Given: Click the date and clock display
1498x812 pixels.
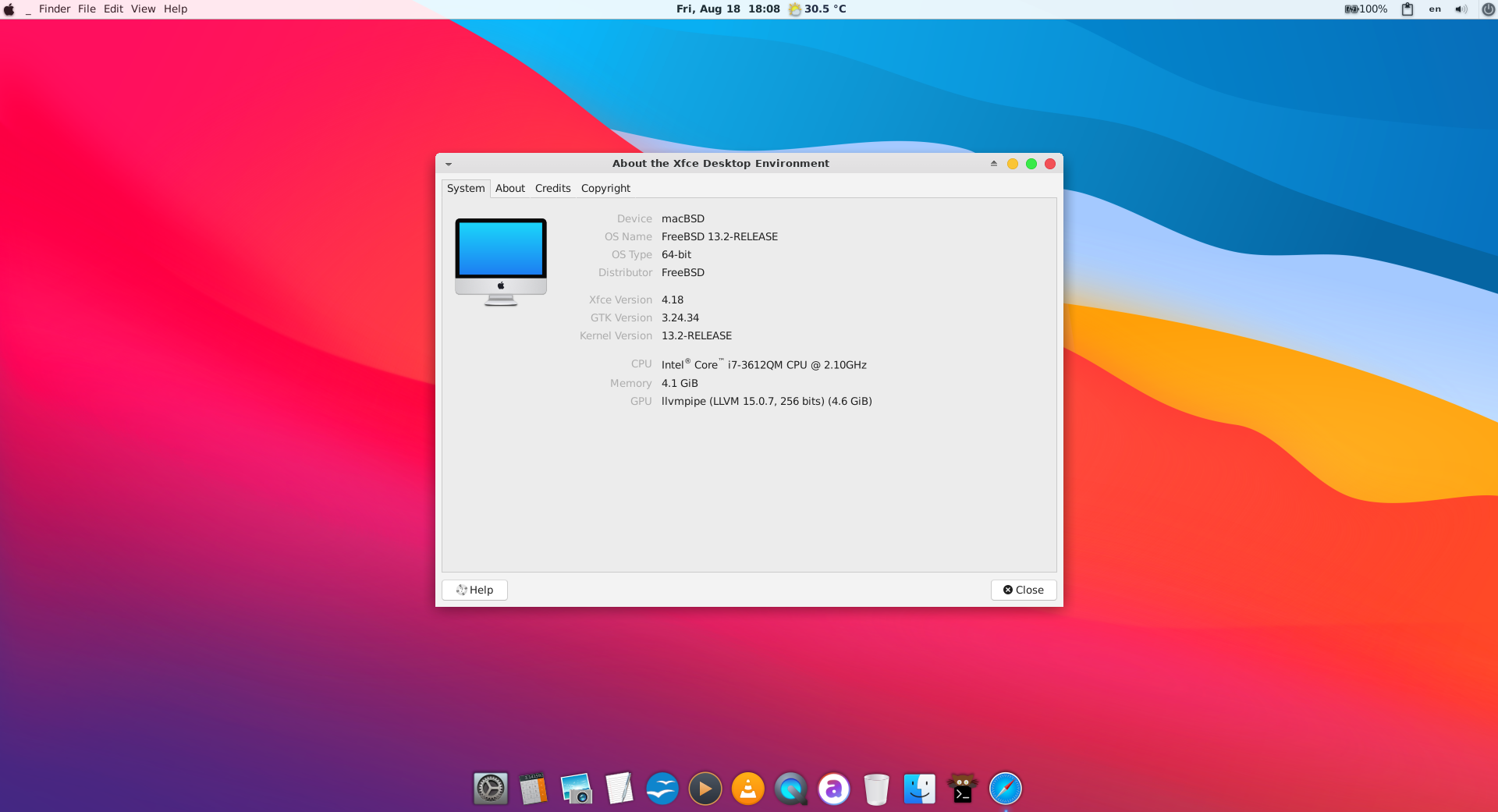Looking at the screenshot, I should coord(728,9).
